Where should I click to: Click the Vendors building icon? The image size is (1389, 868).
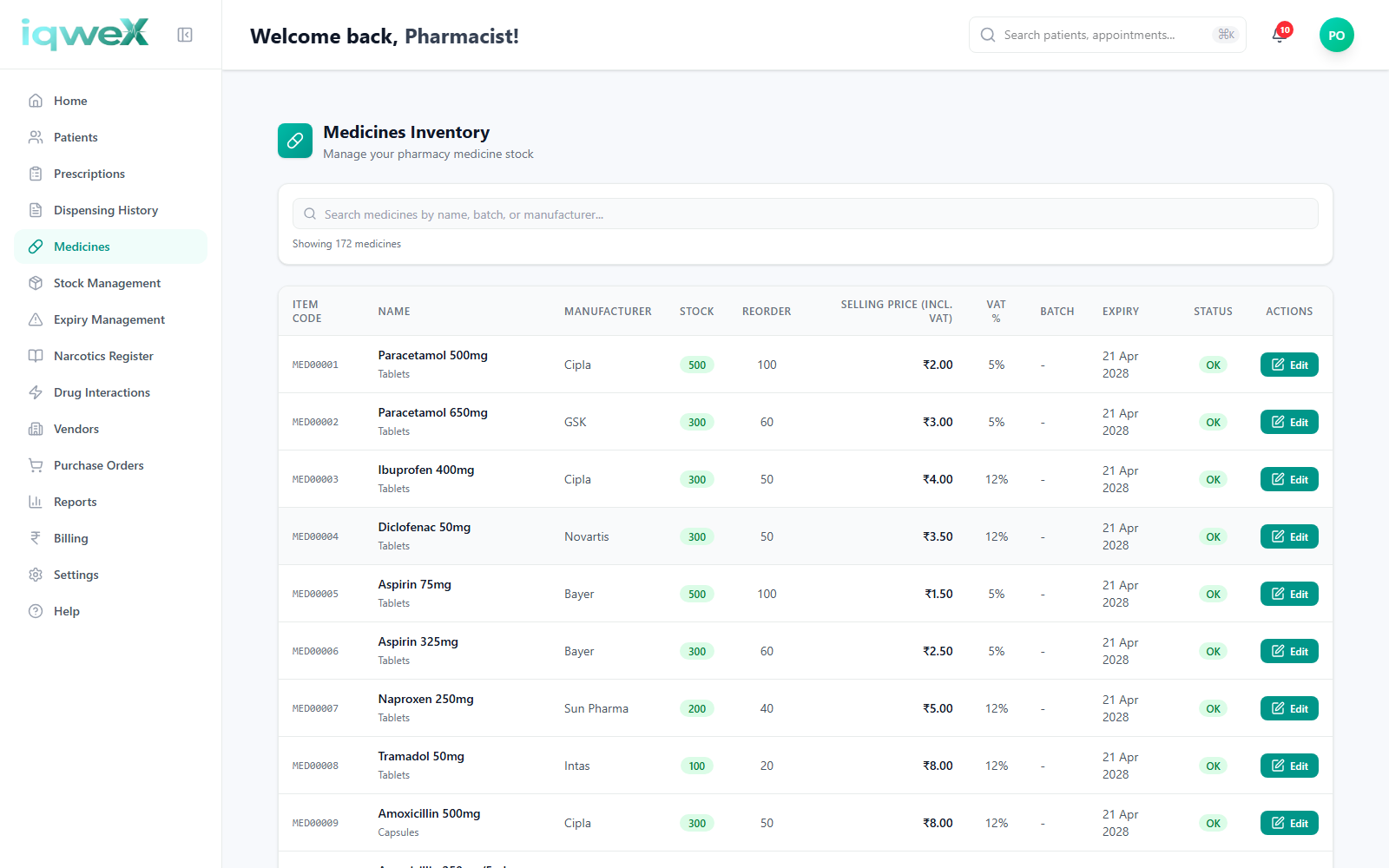(x=36, y=429)
